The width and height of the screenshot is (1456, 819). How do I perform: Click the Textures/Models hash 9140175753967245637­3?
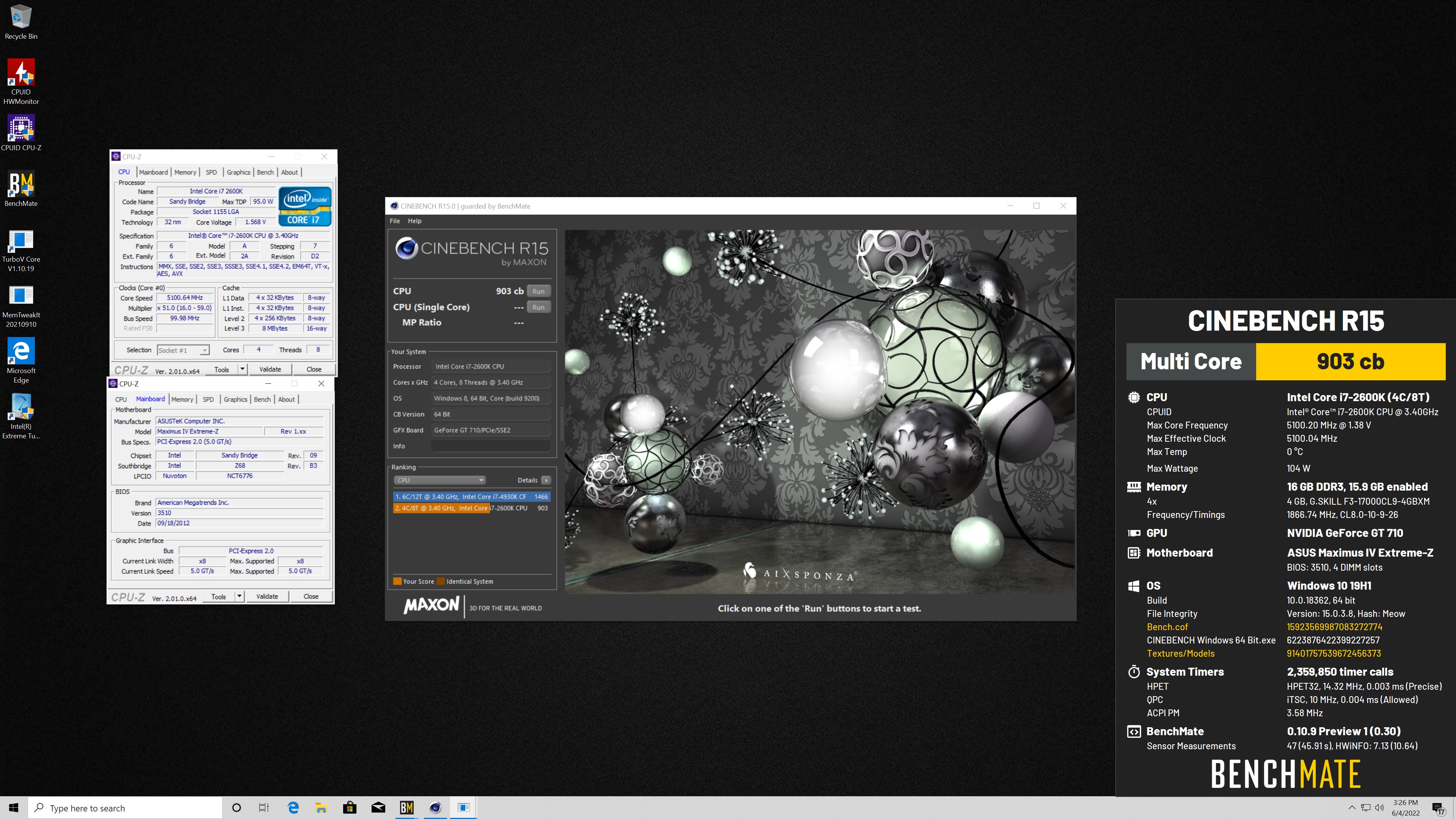click(x=1334, y=653)
